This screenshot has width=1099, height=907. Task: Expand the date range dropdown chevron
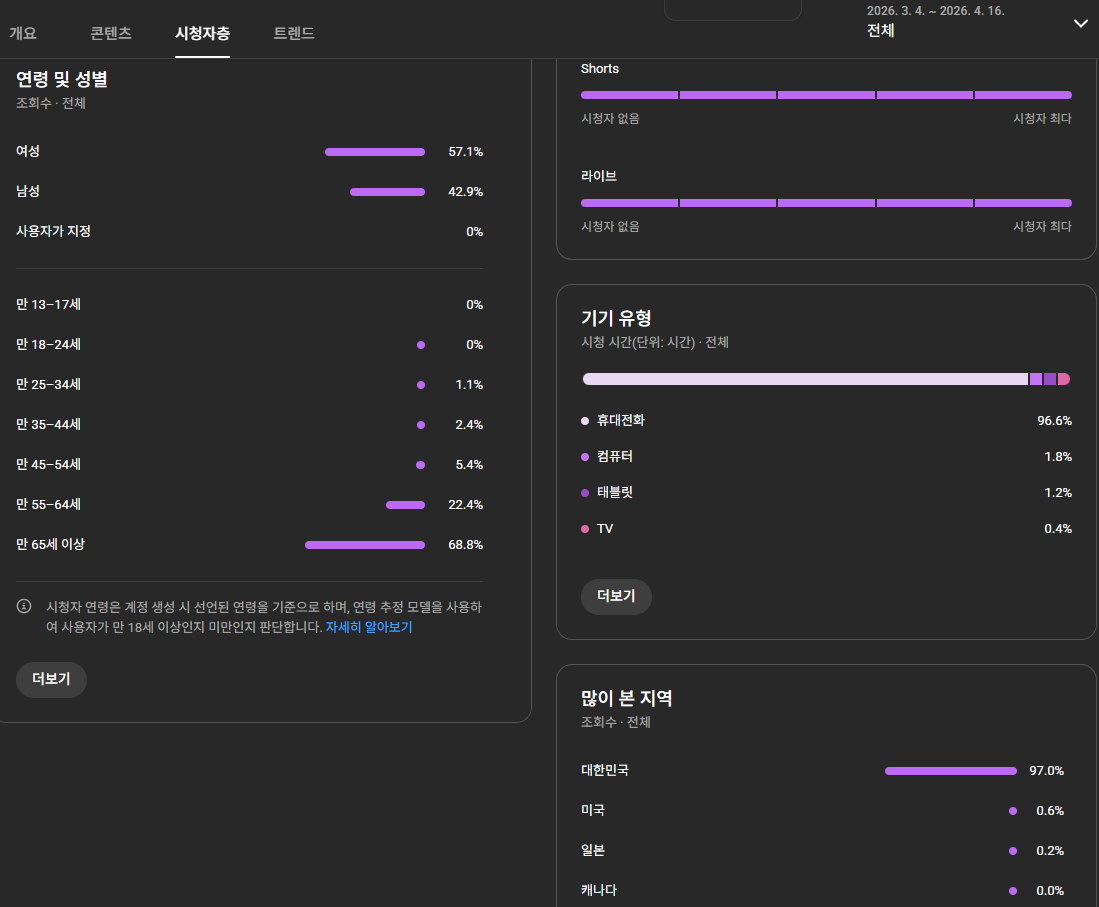tap(1080, 24)
